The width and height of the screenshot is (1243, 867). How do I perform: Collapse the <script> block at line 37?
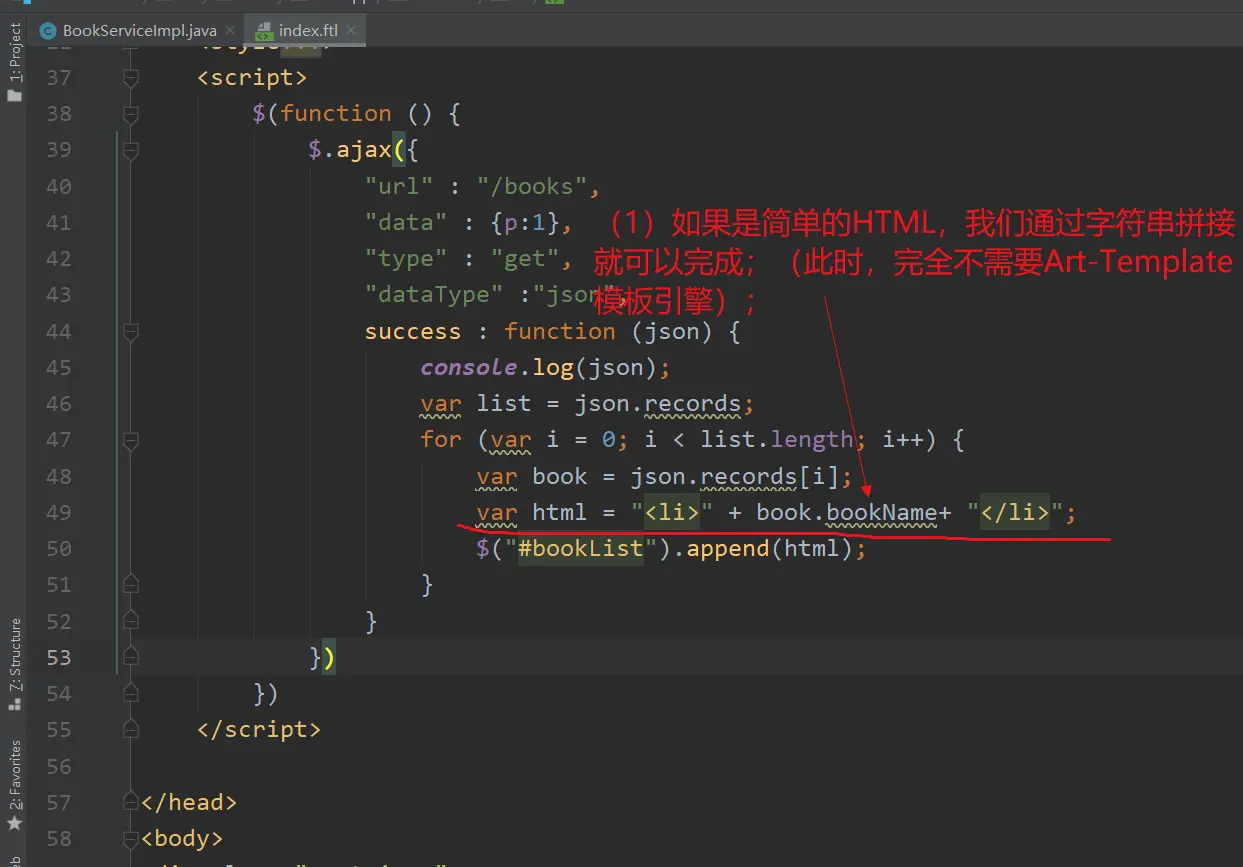point(130,77)
